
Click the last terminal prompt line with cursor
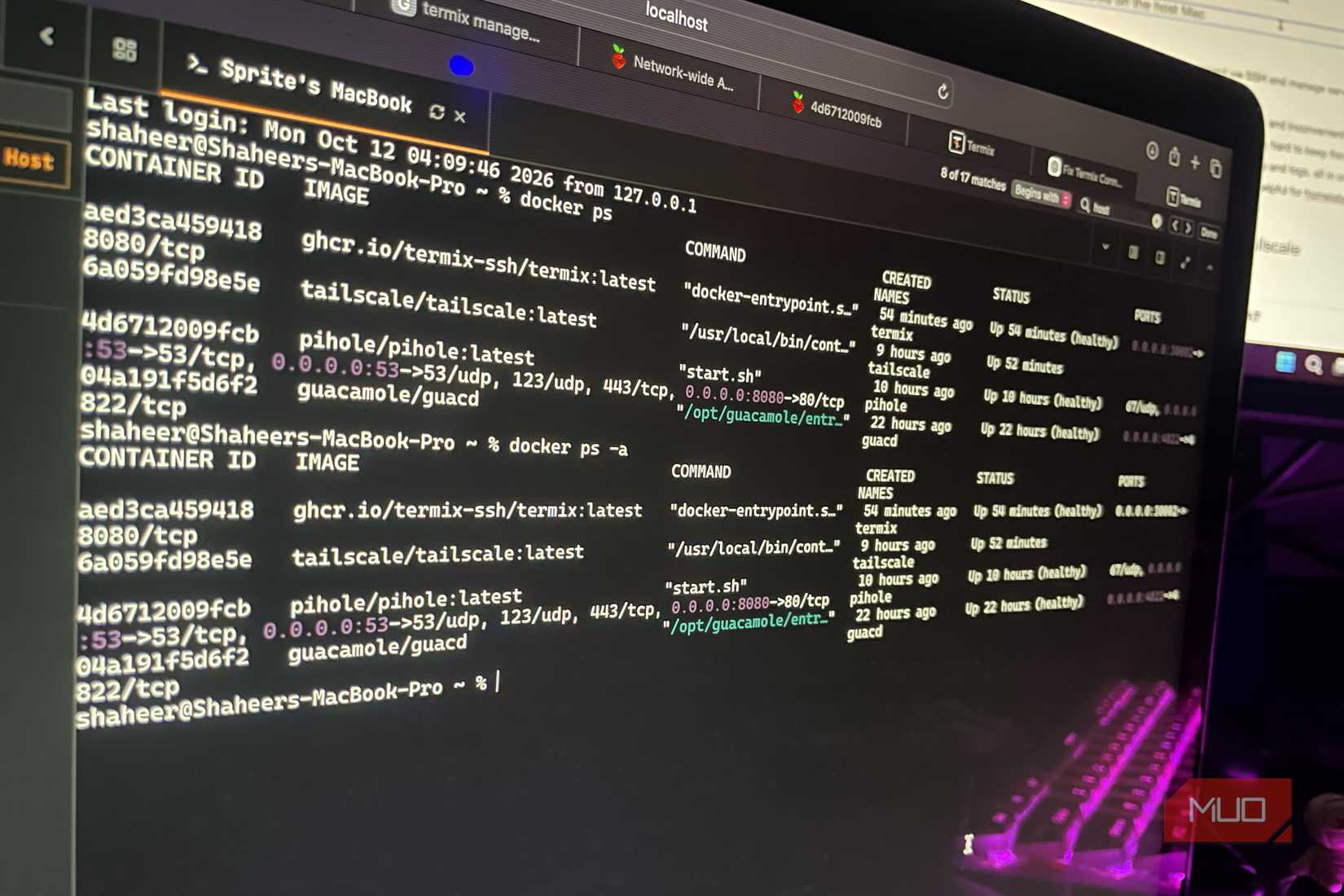pos(288,700)
